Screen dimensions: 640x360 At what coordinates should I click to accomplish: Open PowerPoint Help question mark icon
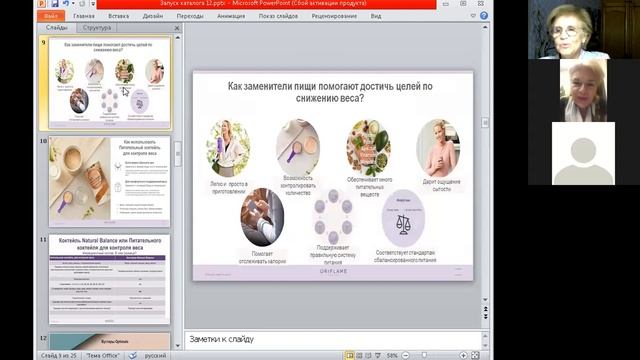click(x=484, y=16)
